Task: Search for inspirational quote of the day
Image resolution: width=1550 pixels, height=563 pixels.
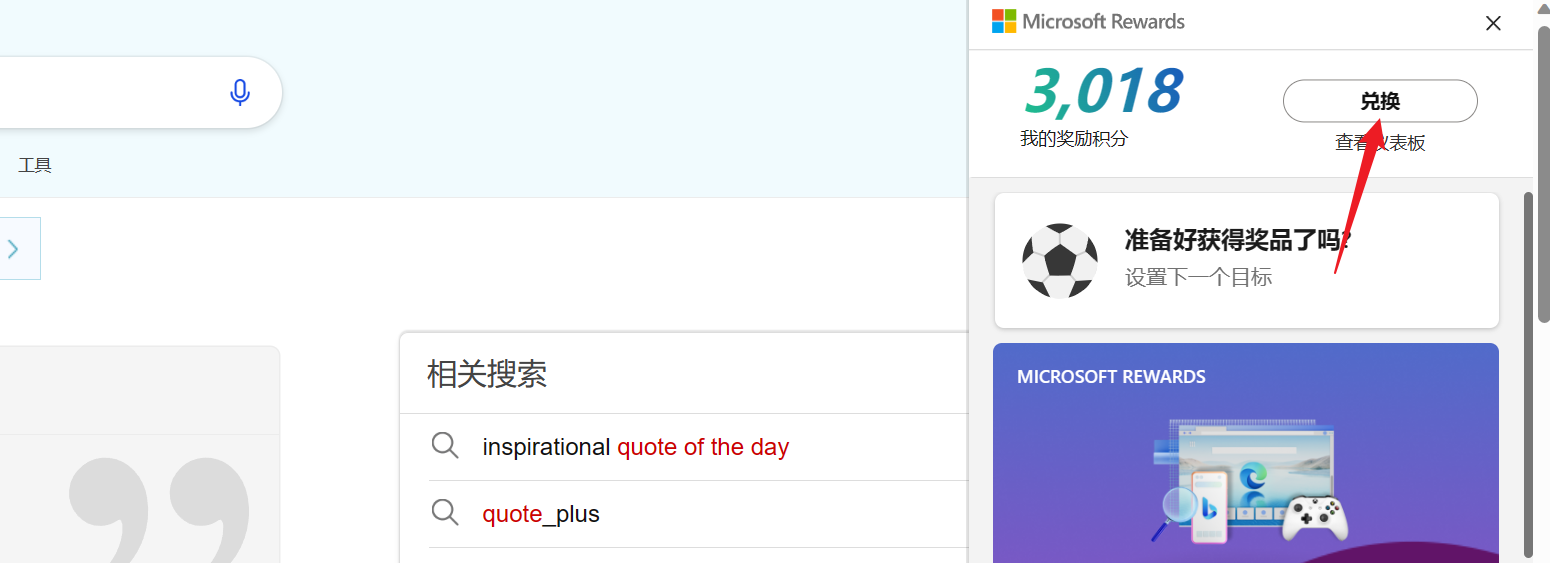Action: [635, 447]
